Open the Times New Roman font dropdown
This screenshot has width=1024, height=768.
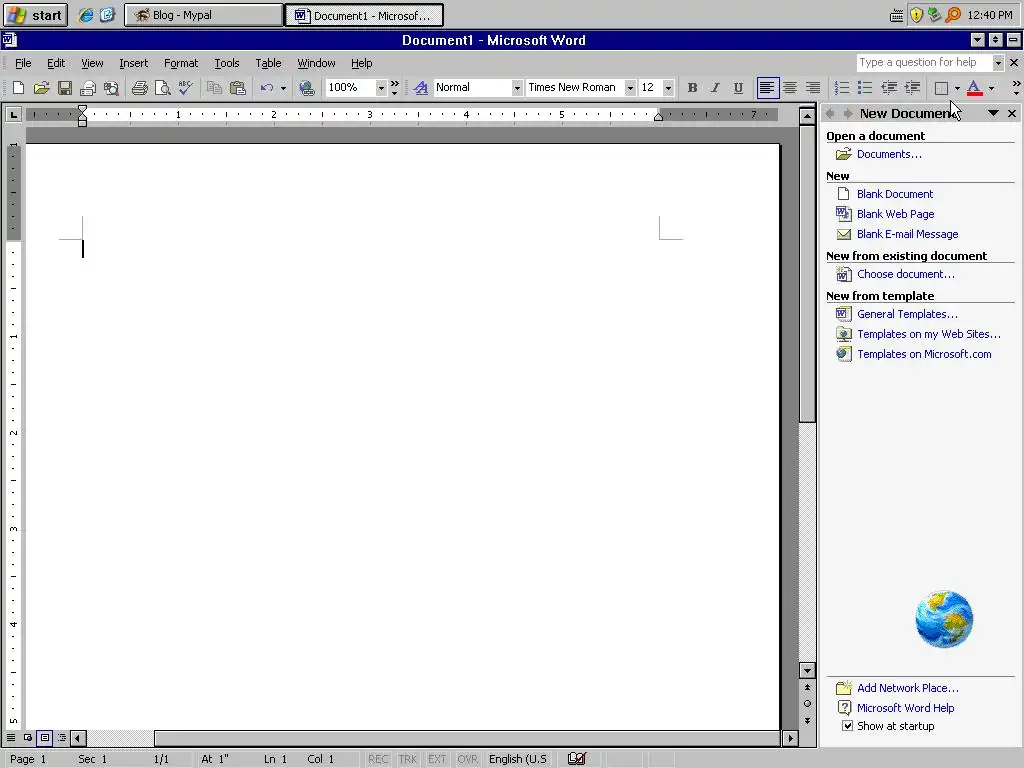tap(630, 88)
